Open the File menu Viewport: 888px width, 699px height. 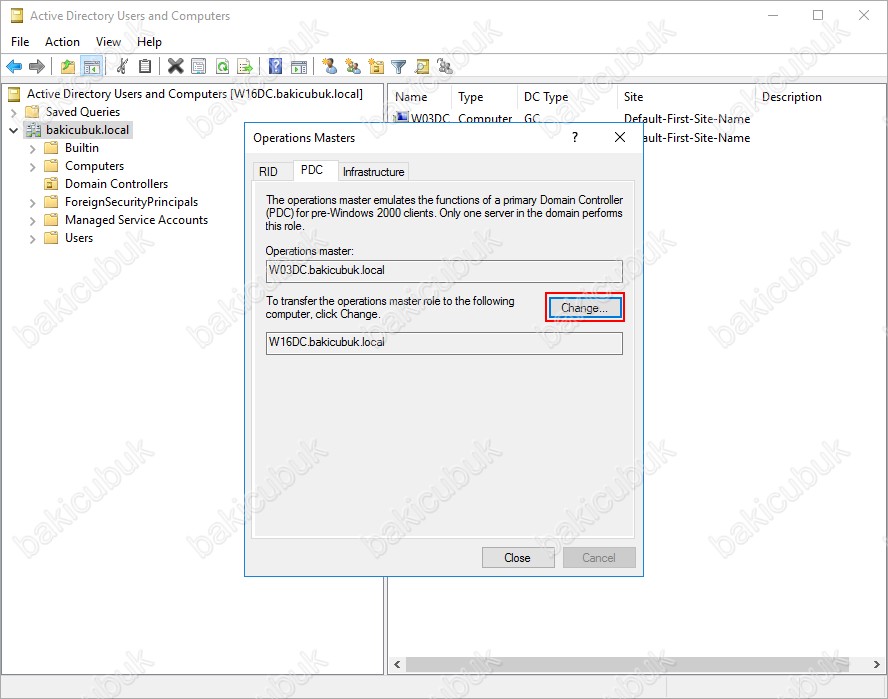(x=20, y=42)
